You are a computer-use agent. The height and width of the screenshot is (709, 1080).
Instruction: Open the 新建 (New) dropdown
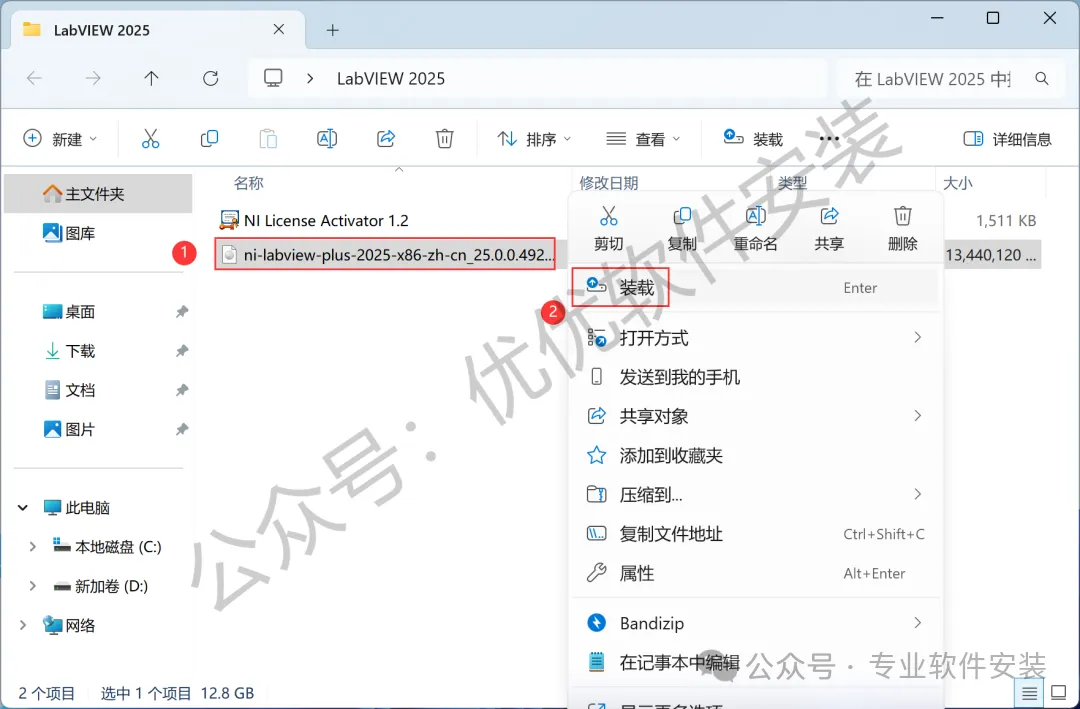pyautogui.click(x=61, y=139)
